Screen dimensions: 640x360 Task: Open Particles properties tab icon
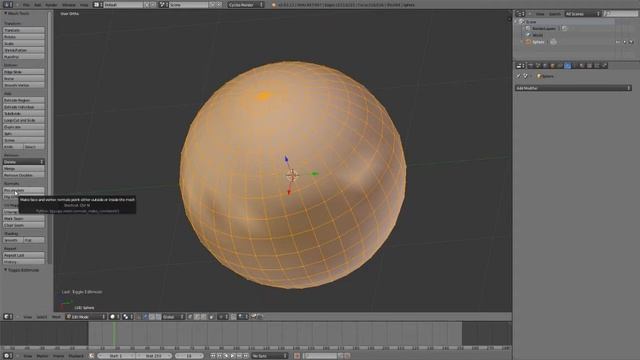[597, 66]
